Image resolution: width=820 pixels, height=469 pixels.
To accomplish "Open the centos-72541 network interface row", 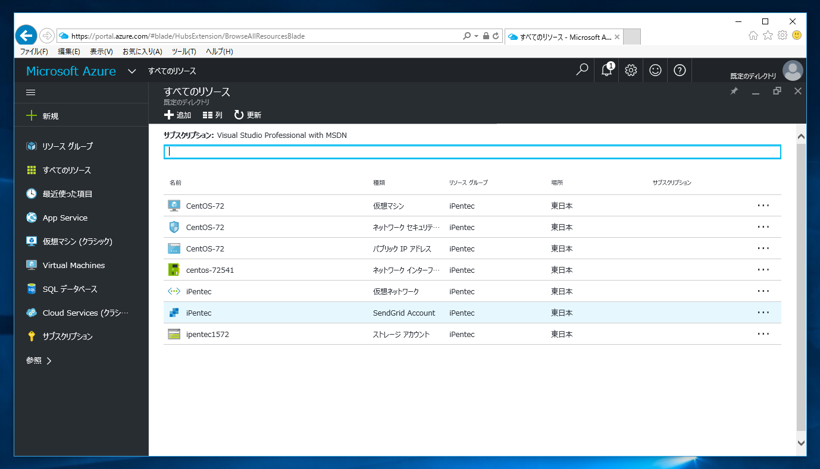I will click(210, 270).
